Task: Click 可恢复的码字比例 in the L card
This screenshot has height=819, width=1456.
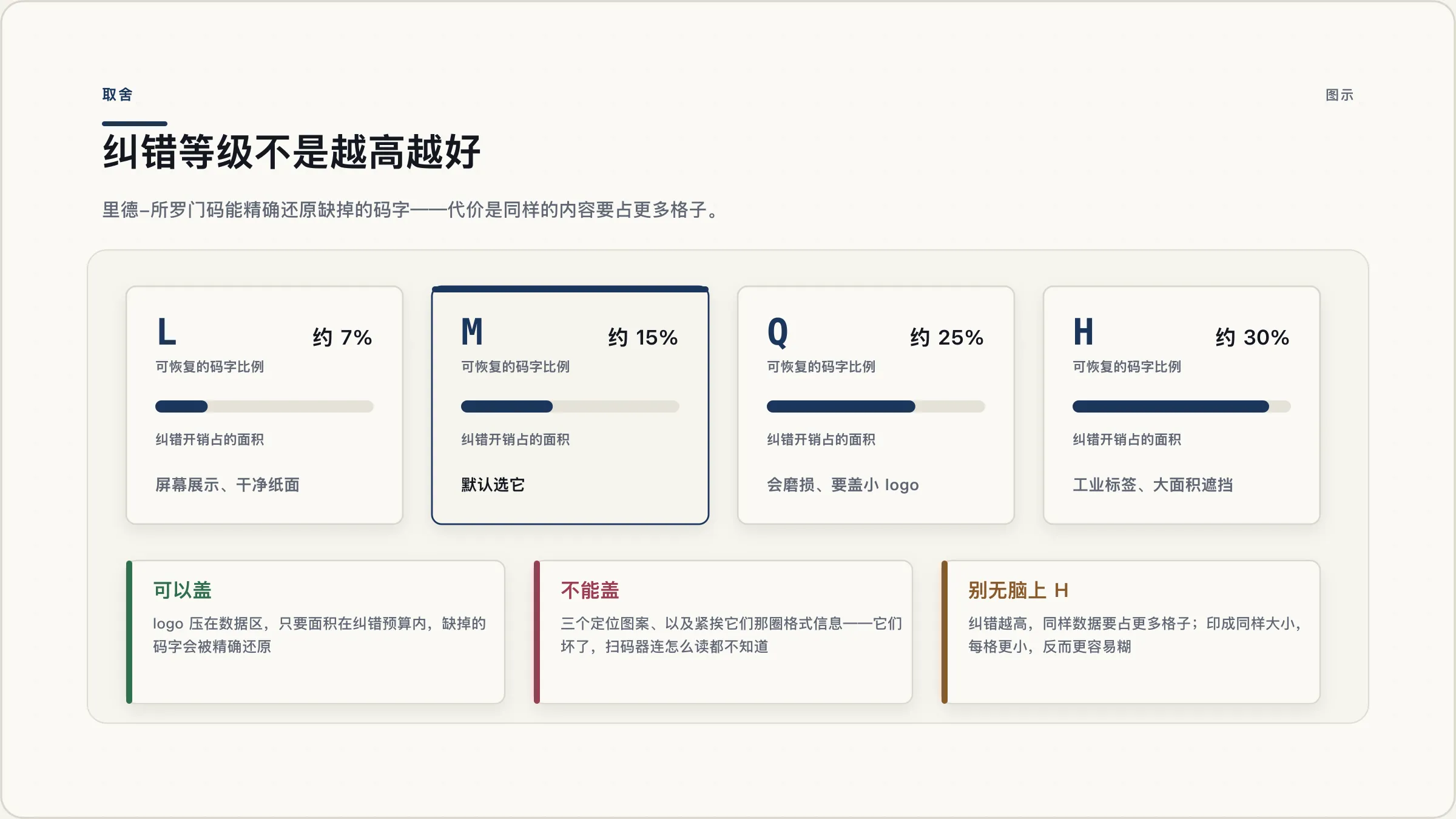Action: click(x=210, y=366)
